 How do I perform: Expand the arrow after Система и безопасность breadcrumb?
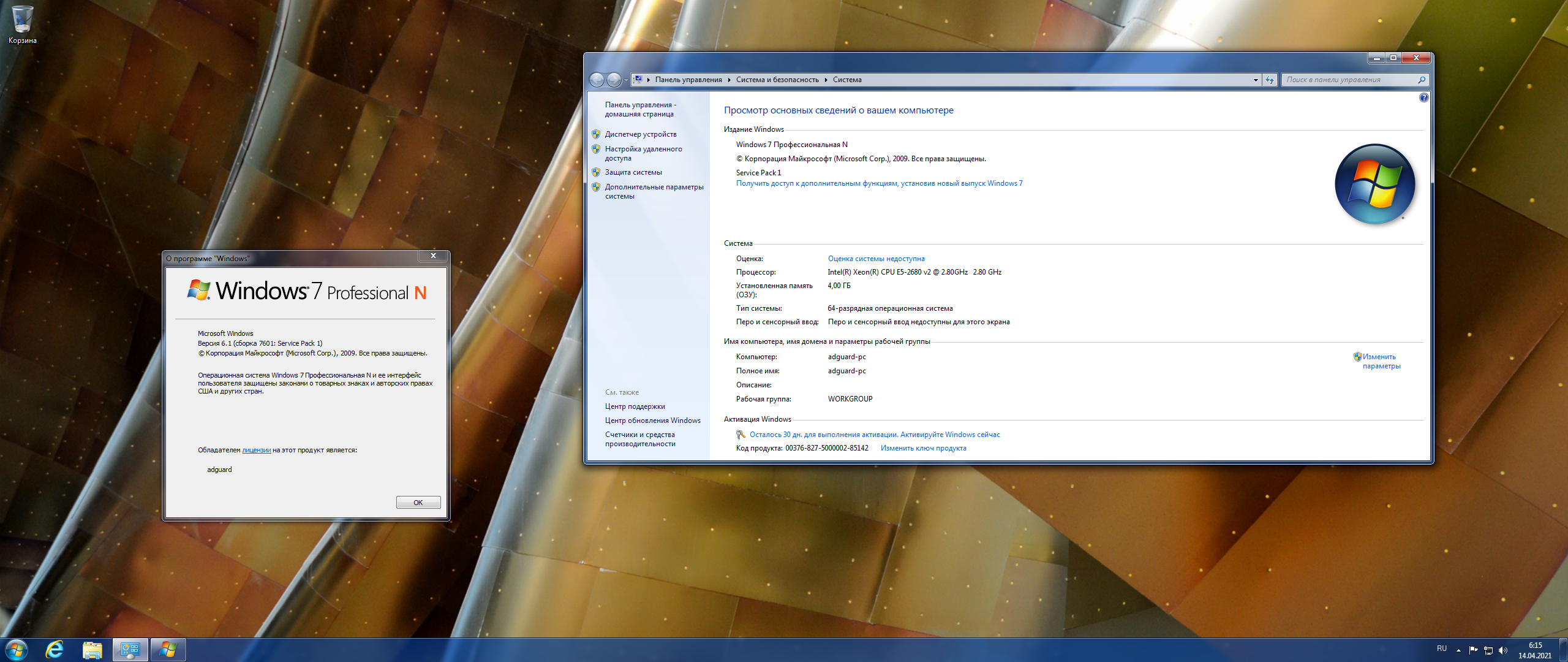click(x=826, y=80)
